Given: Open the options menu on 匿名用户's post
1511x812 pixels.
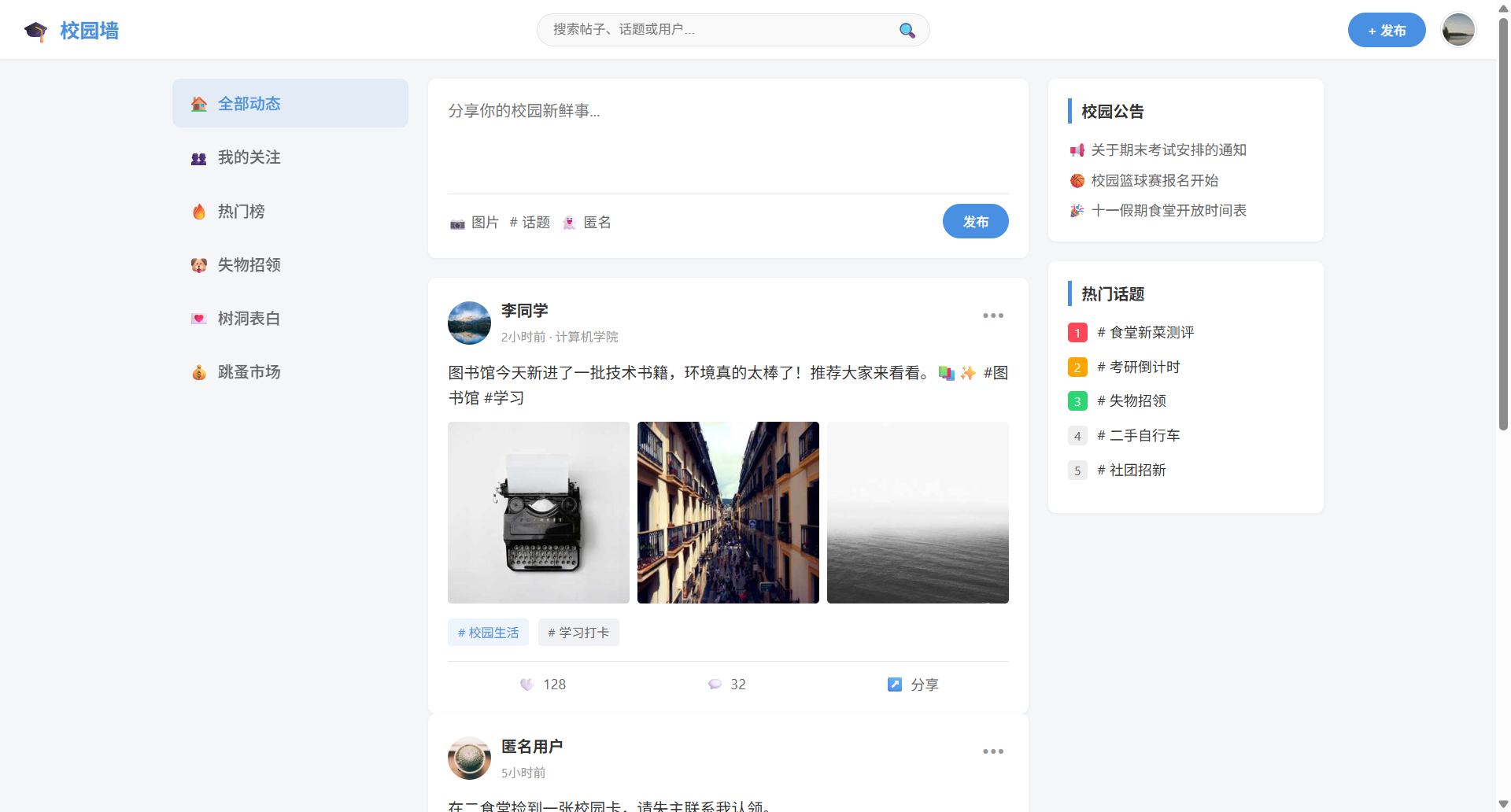Looking at the screenshot, I should click(993, 751).
